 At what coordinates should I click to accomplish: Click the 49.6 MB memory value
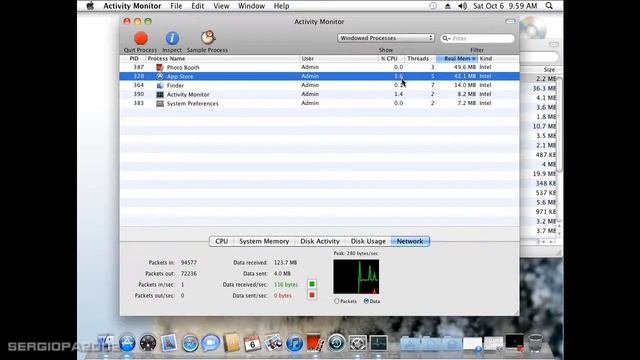tap(464, 67)
